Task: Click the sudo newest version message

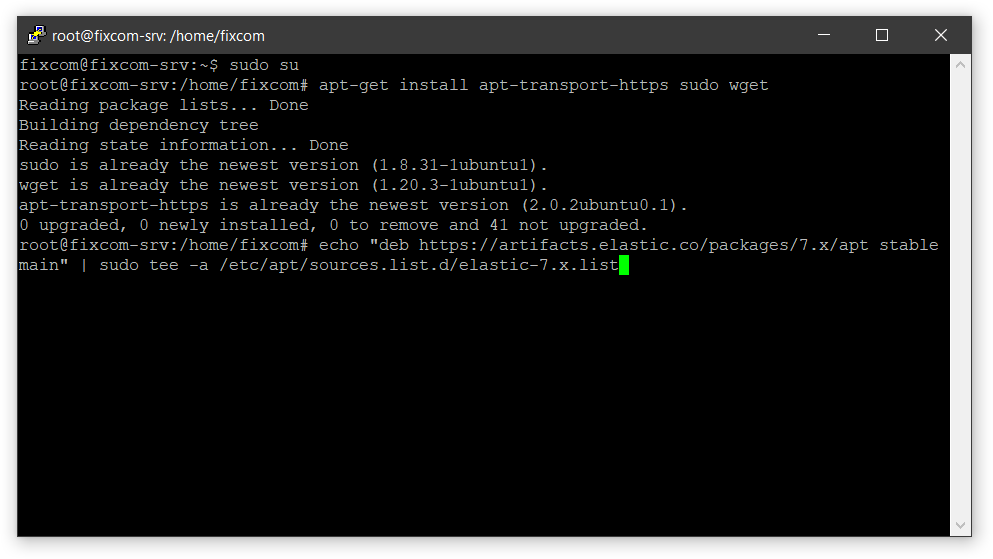Action: point(283,165)
